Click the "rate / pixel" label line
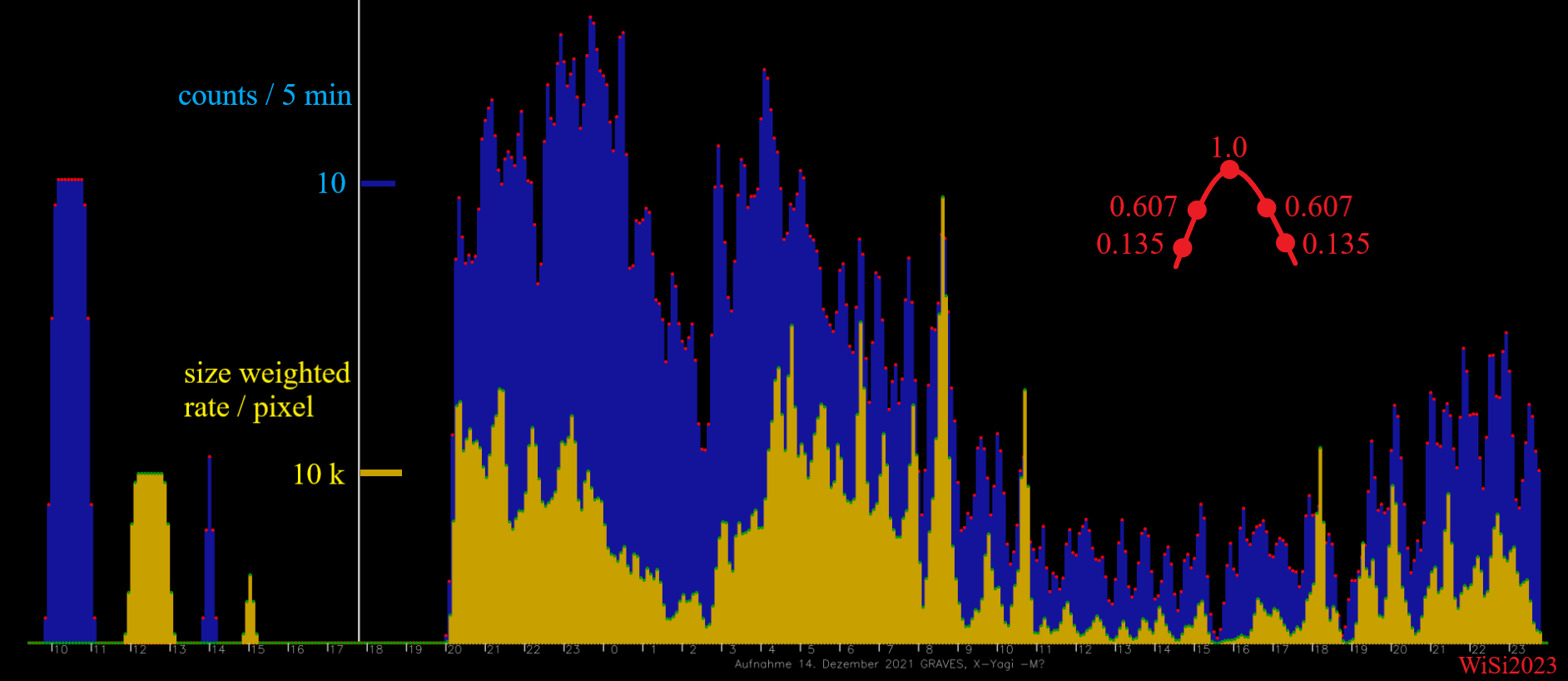 [248, 407]
